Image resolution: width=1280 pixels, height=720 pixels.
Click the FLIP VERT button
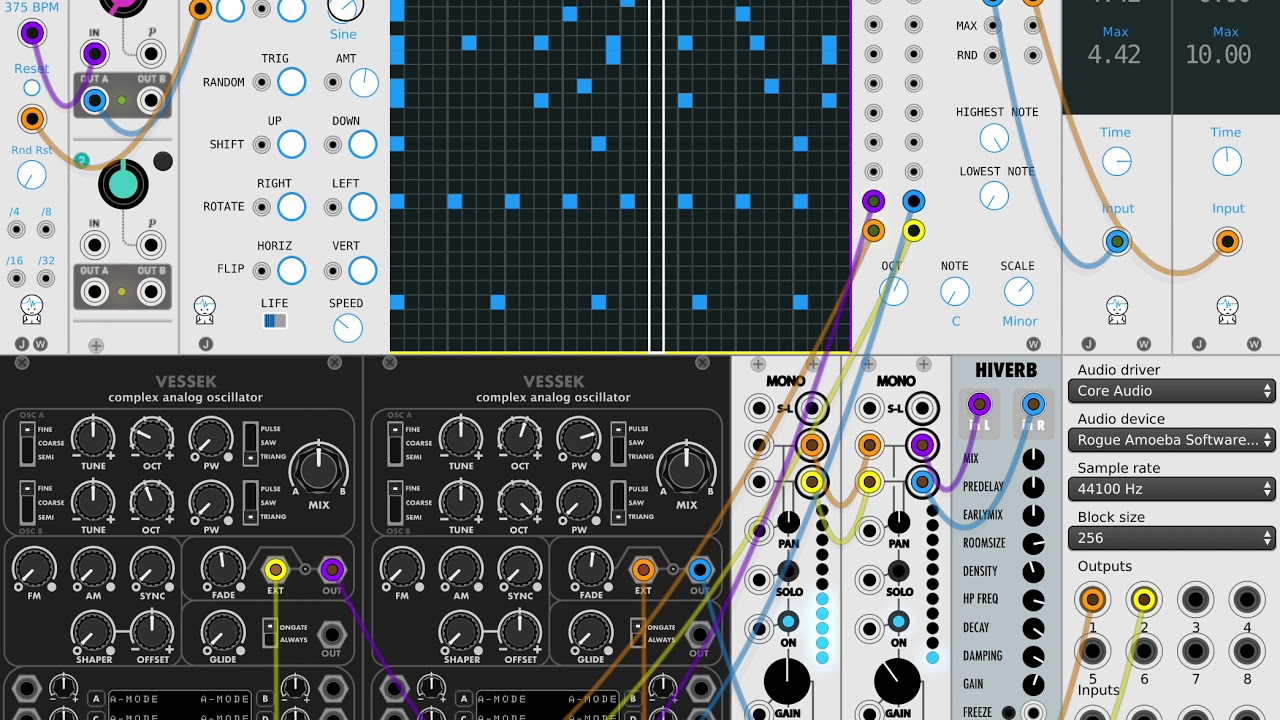[x=362, y=270]
